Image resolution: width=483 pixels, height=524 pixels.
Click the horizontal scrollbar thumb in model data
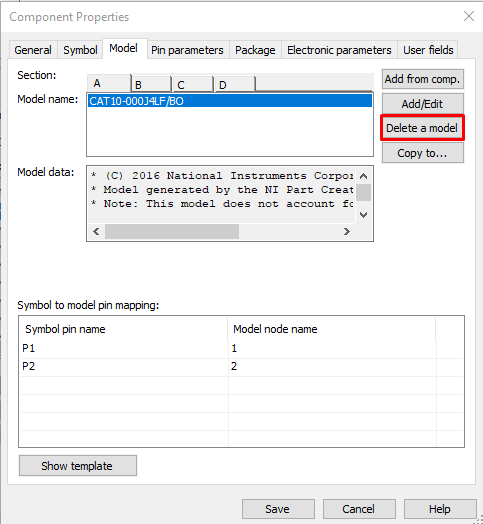tap(172, 231)
